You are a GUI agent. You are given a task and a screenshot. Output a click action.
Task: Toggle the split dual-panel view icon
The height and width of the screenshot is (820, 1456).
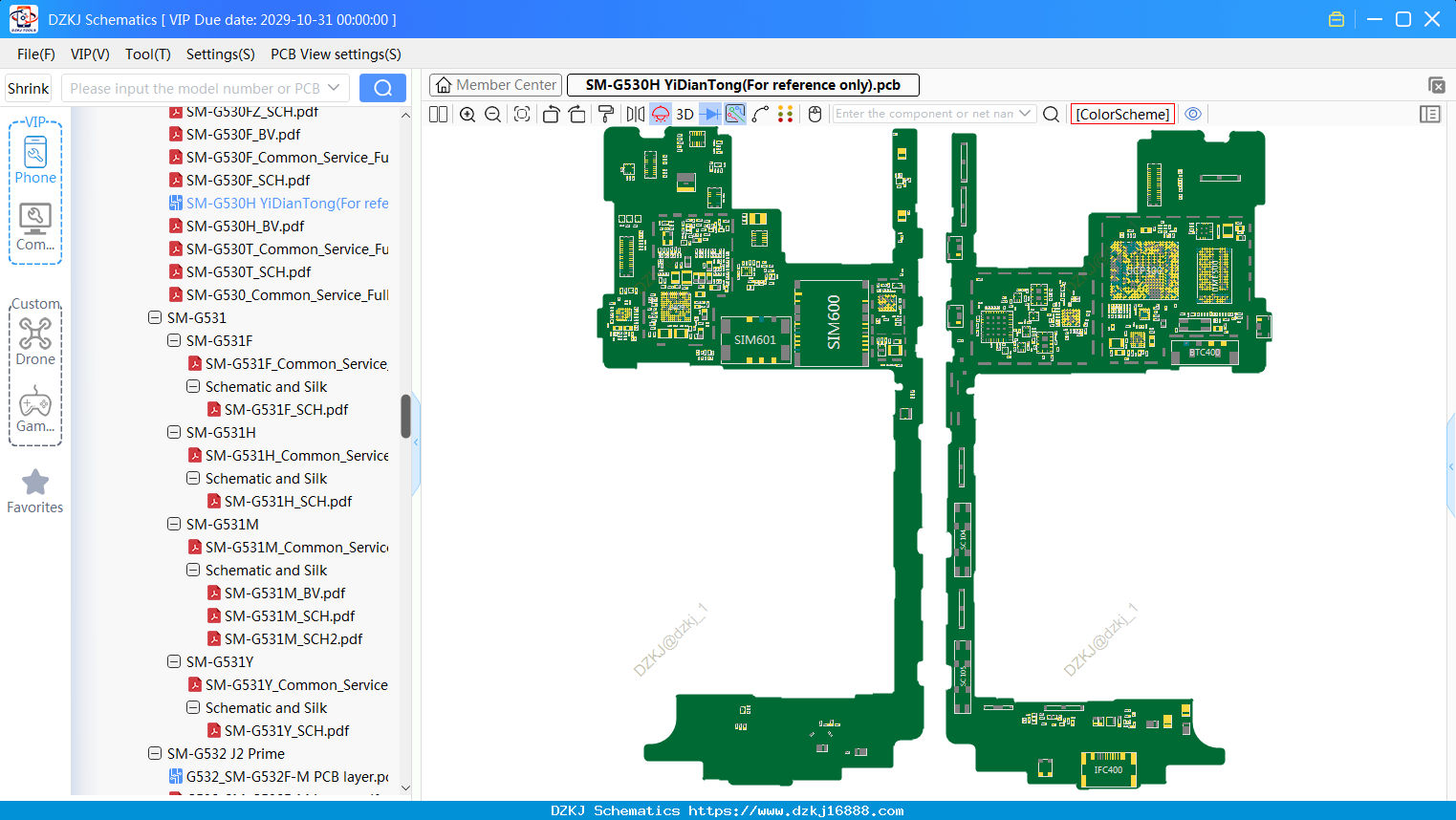438,114
